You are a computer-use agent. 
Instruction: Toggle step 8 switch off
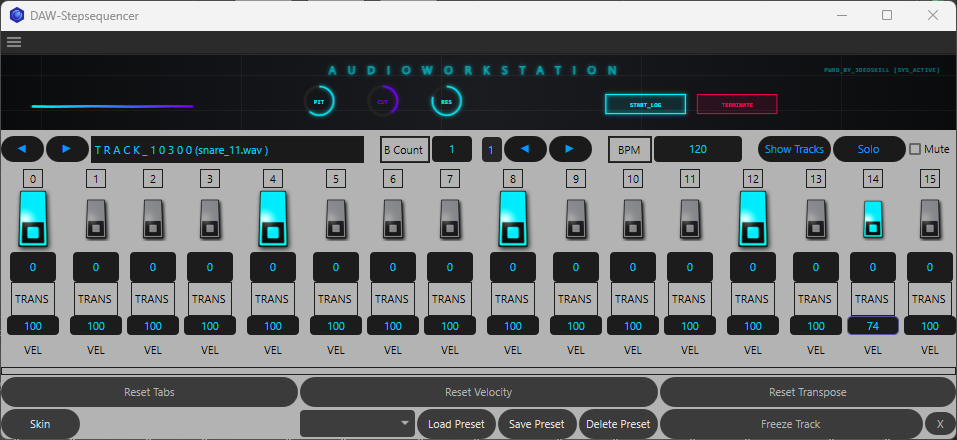(513, 219)
